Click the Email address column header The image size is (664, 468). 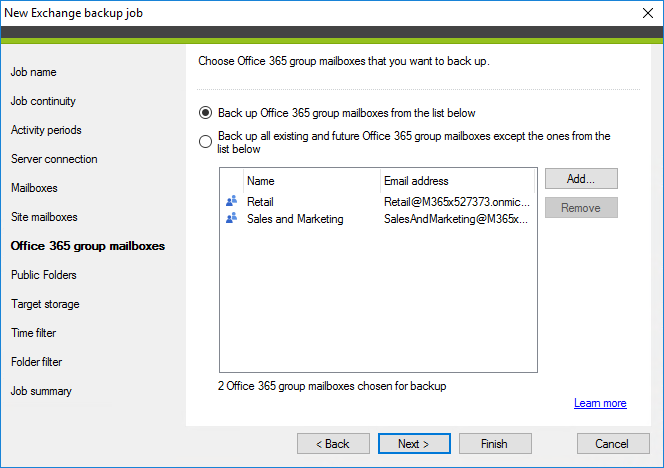(457, 181)
